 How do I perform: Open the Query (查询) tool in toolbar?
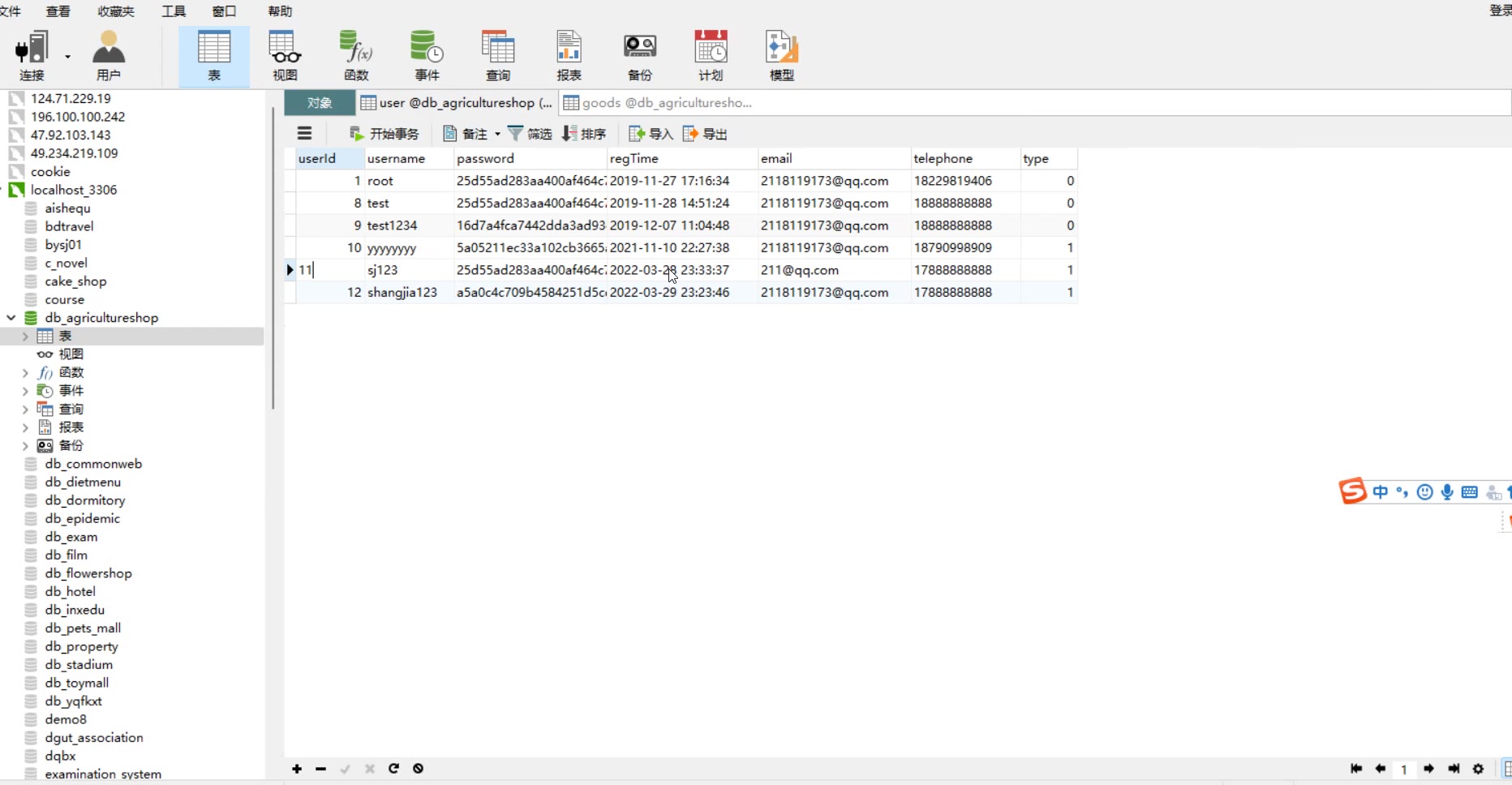pyautogui.click(x=497, y=55)
